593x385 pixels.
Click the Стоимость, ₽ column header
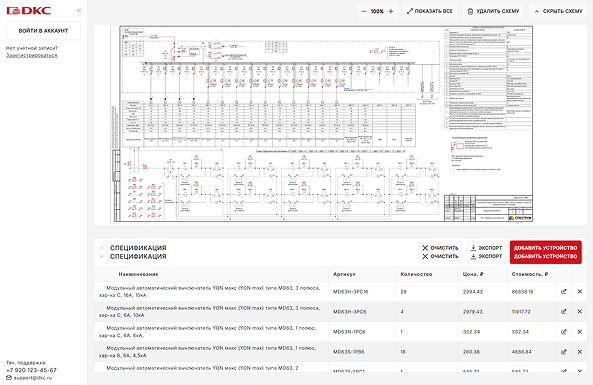tap(530, 274)
